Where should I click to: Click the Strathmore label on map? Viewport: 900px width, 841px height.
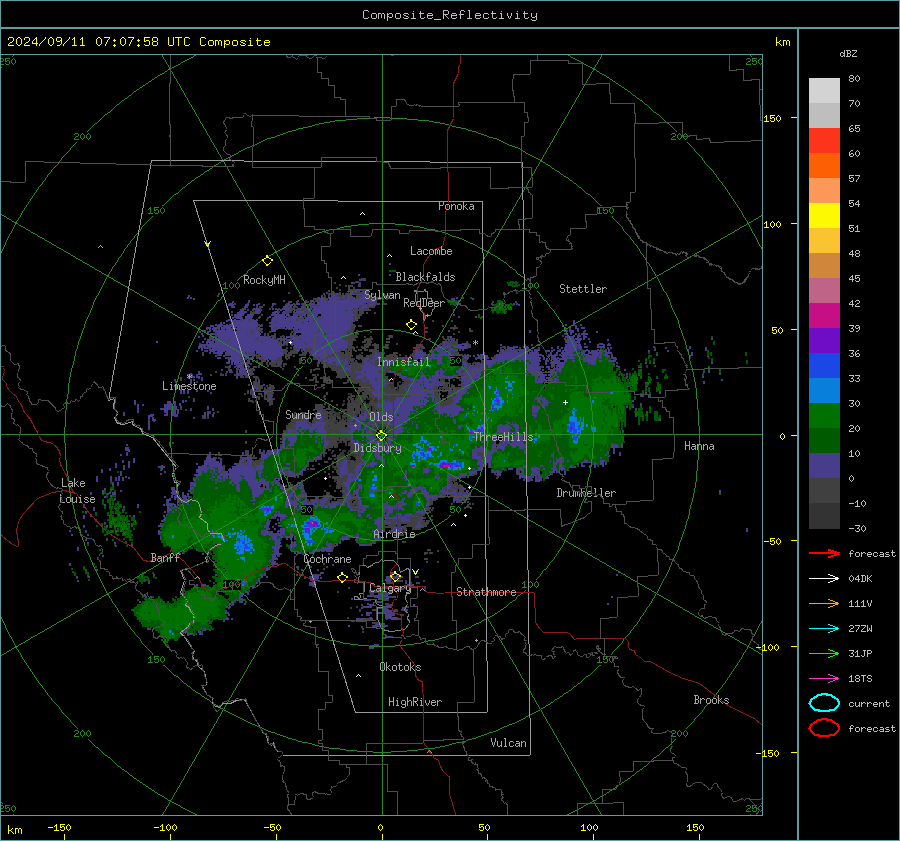tap(486, 592)
